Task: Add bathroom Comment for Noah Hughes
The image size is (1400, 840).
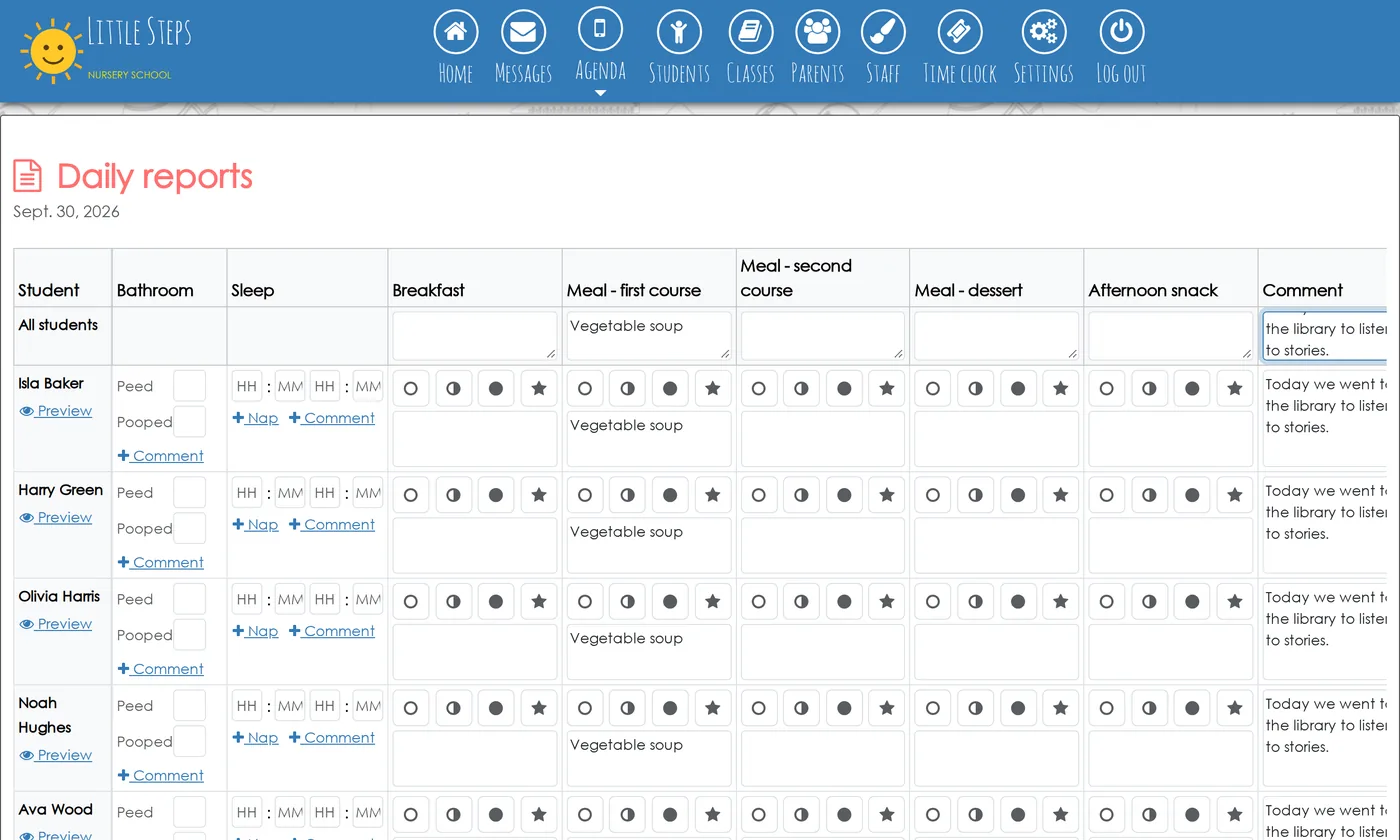Action: (x=161, y=776)
